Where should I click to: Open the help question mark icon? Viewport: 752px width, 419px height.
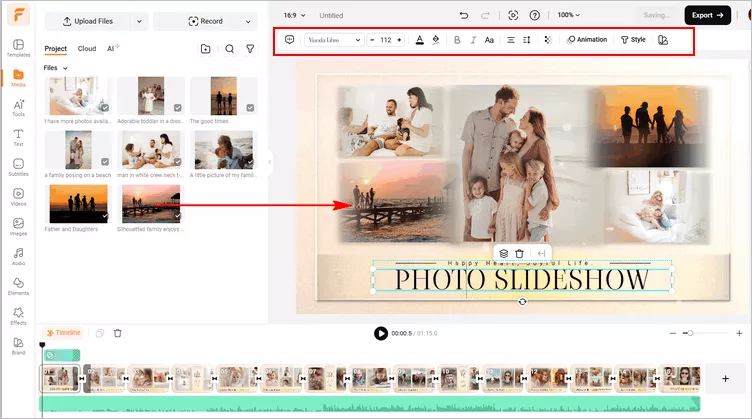tap(534, 15)
